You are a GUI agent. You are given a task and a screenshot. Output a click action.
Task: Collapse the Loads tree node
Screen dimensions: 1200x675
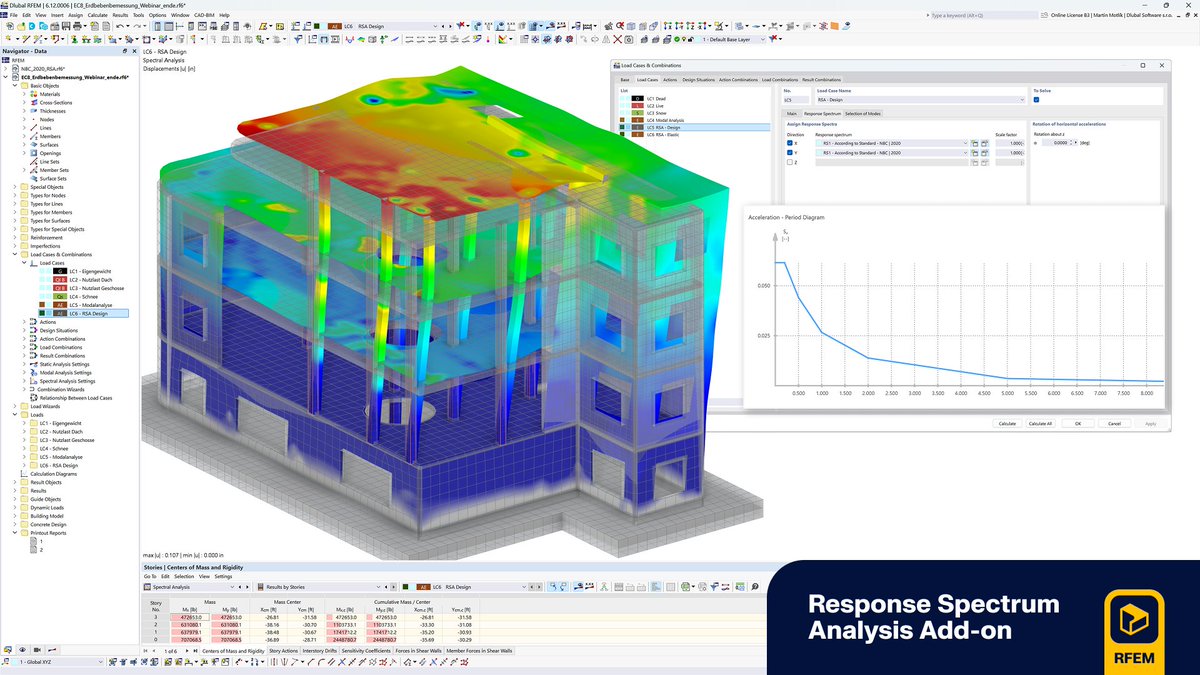(15, 414)
